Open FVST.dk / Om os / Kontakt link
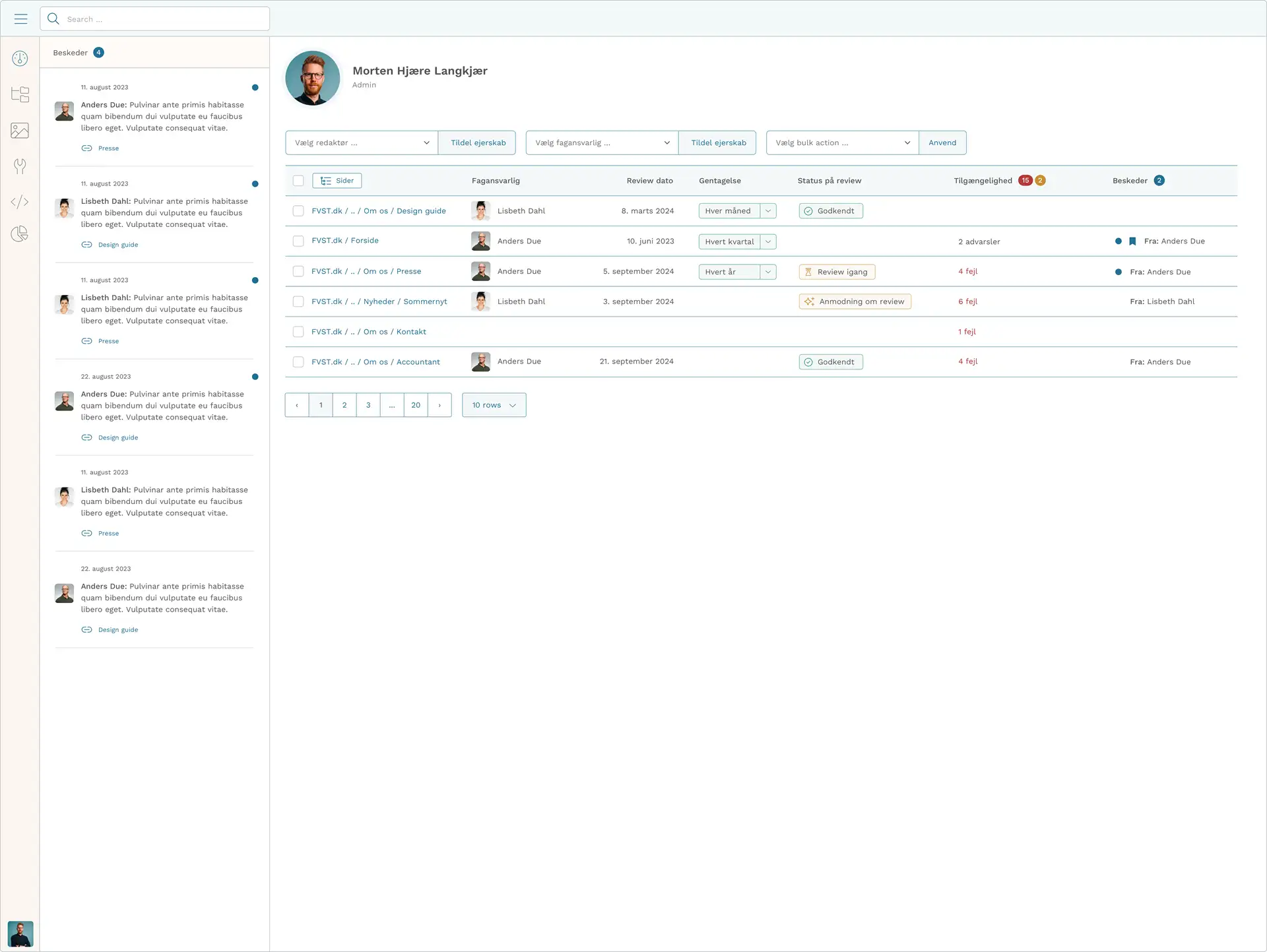Image resolution: width=1267 pixels, height=952 pixels. [369, 332]
